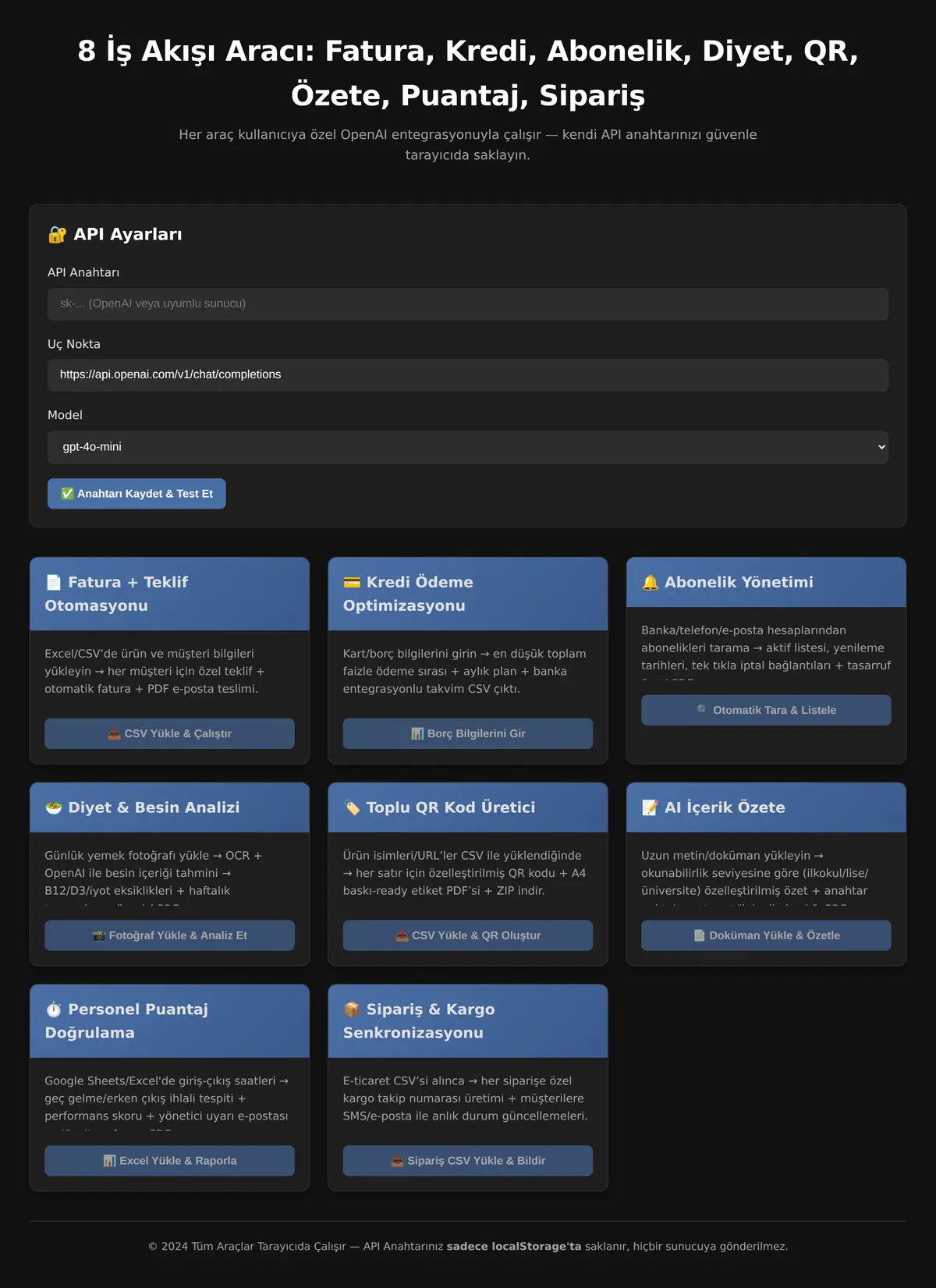Click the bell icon beside Abonelik Yönetimi
The image size is (936, 1288).
click(650, 583)
